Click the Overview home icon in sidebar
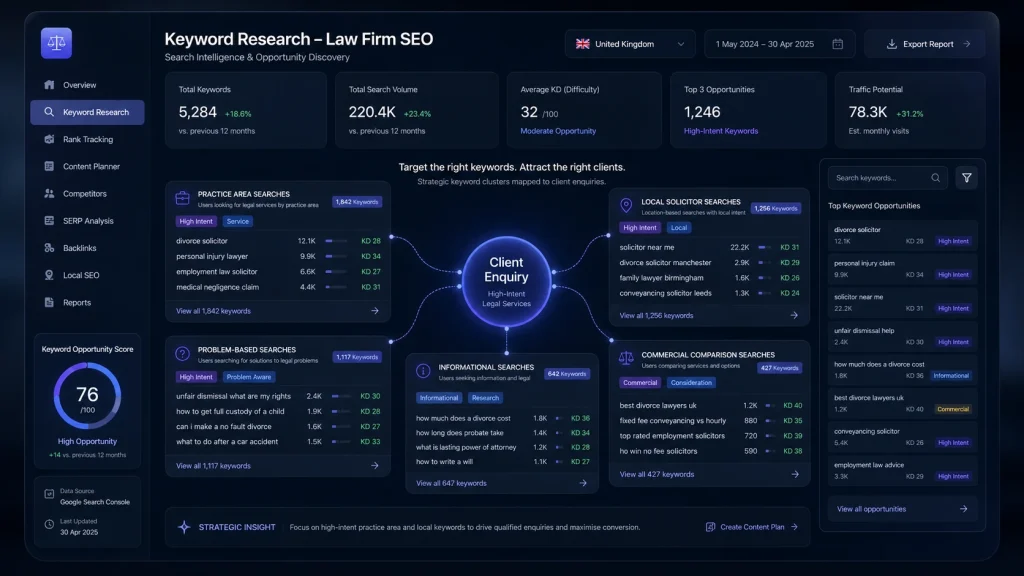Image resolution: width=1024 pixels, height=576 pixels. pyautogui.click(x=49, y=85)
